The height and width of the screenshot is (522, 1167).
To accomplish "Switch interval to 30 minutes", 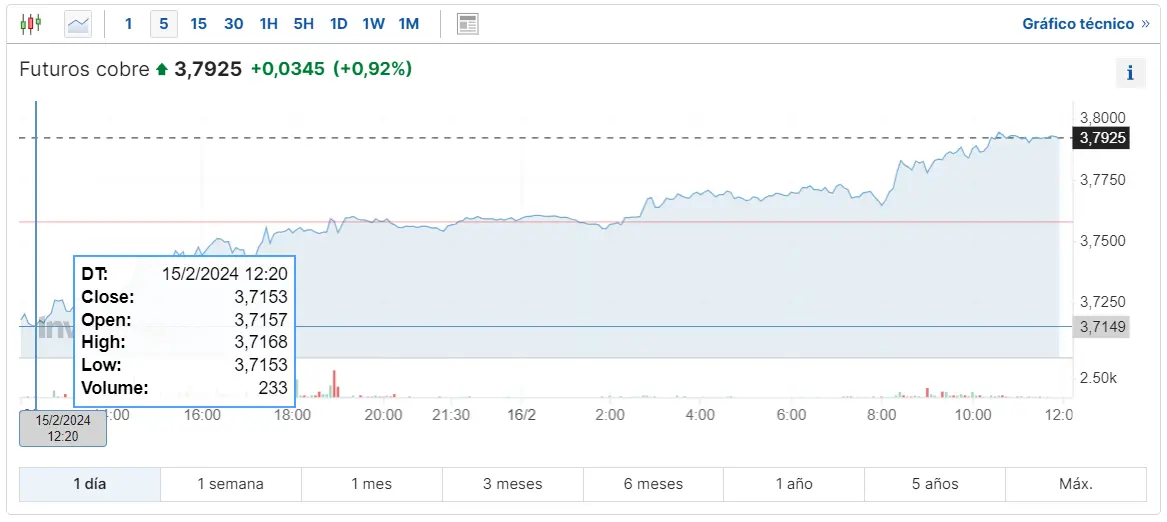I will point(233,23).
